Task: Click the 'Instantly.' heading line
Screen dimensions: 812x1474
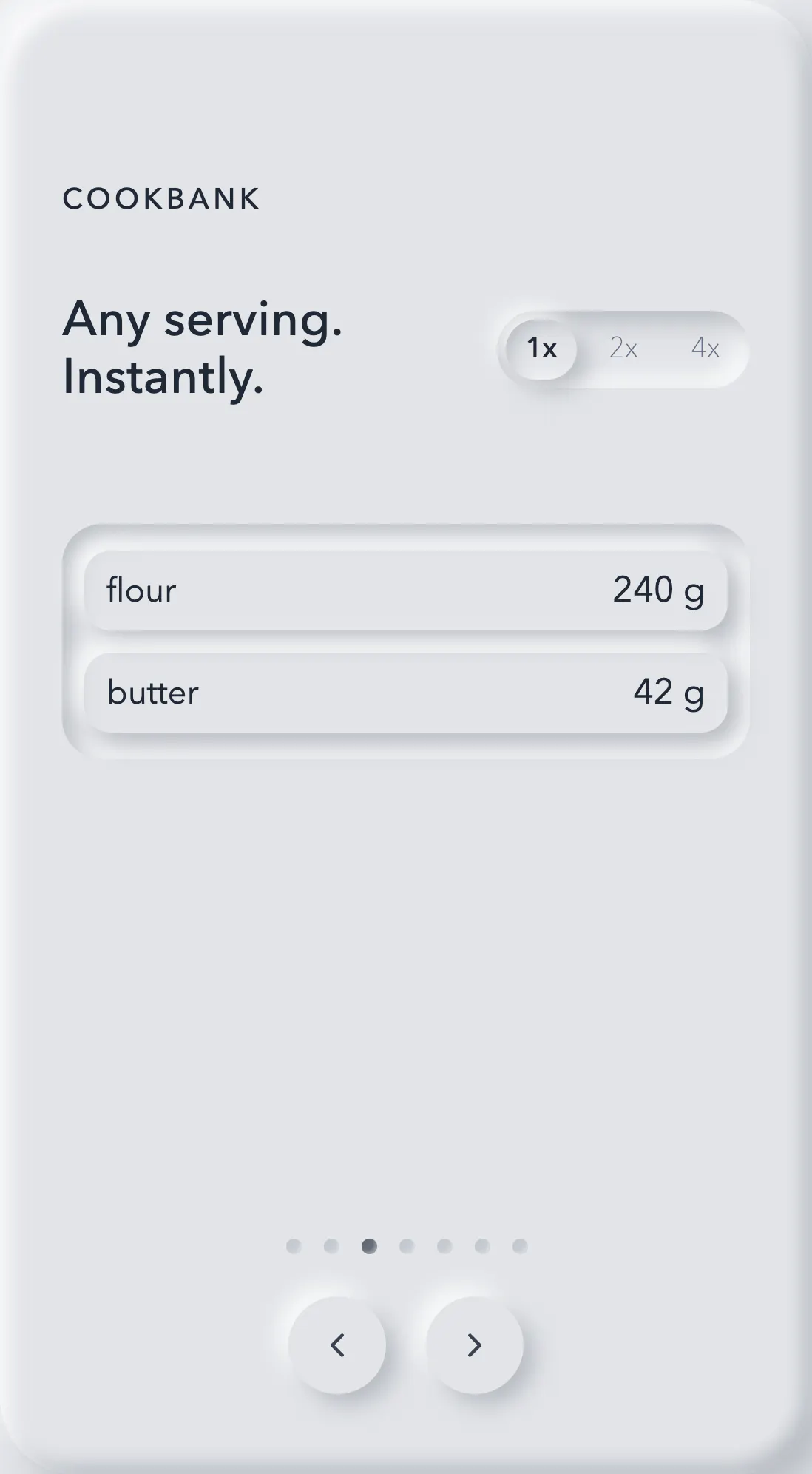Action: pos(163,377)
